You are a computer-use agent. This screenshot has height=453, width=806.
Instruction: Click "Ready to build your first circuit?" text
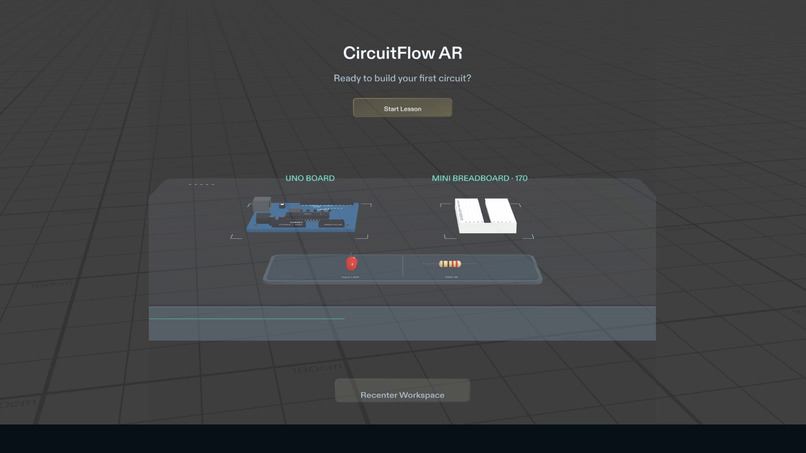[402, 78]
